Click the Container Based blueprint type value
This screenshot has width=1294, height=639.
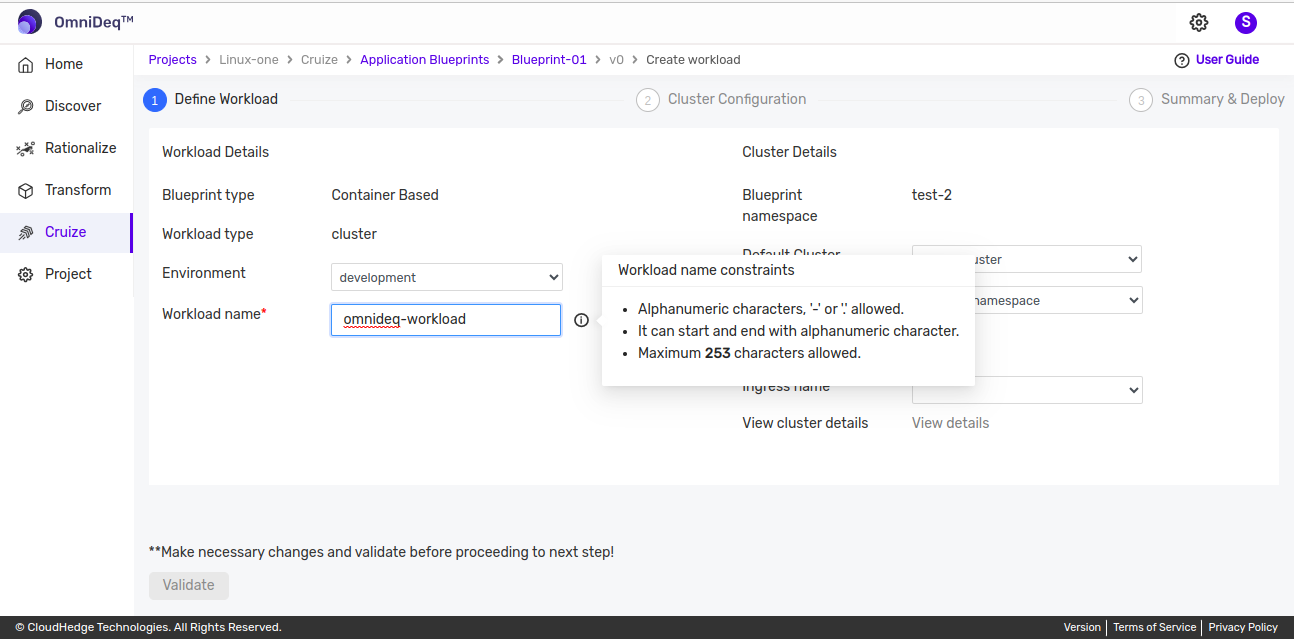[x=385, y=195]
